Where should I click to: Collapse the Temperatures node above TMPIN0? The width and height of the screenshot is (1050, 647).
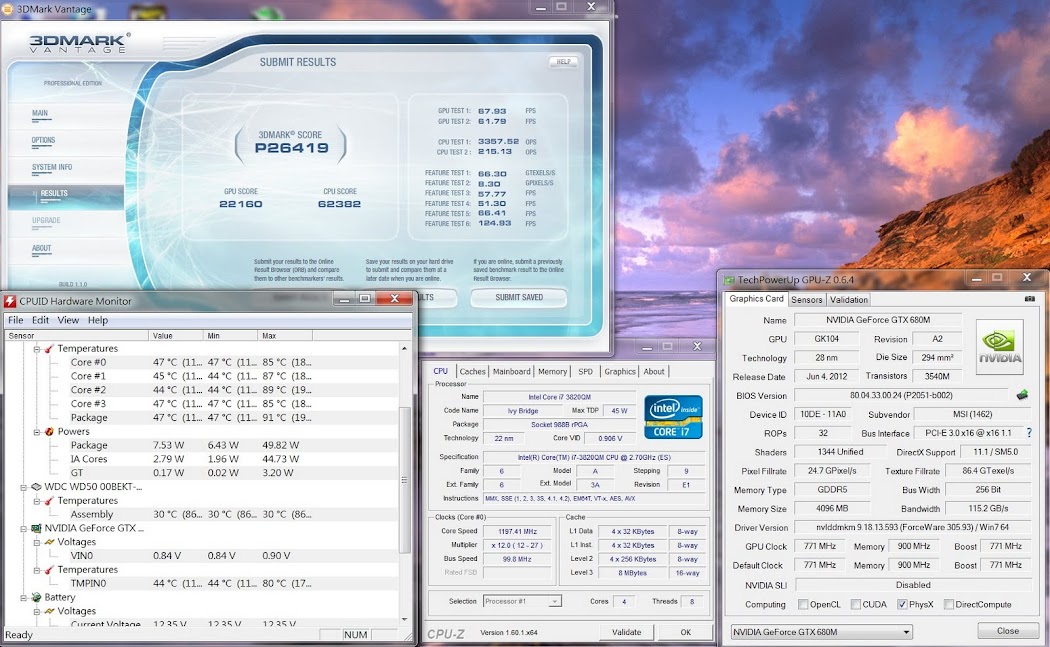click(38, 569)
